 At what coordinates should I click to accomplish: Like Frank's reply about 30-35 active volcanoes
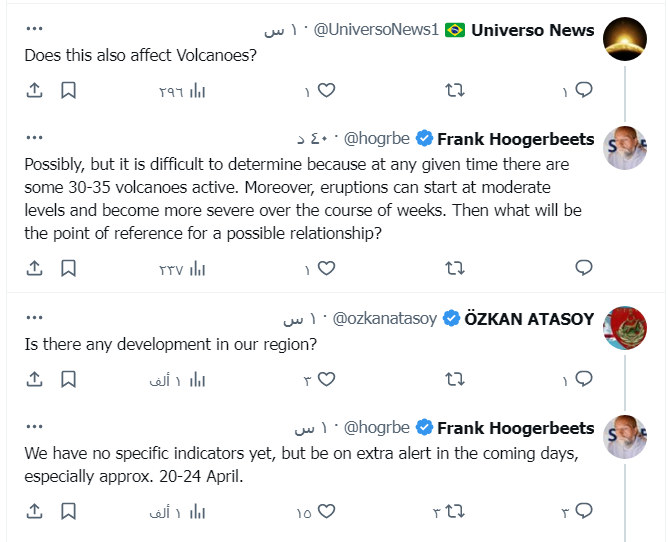(x=326, y=268)
